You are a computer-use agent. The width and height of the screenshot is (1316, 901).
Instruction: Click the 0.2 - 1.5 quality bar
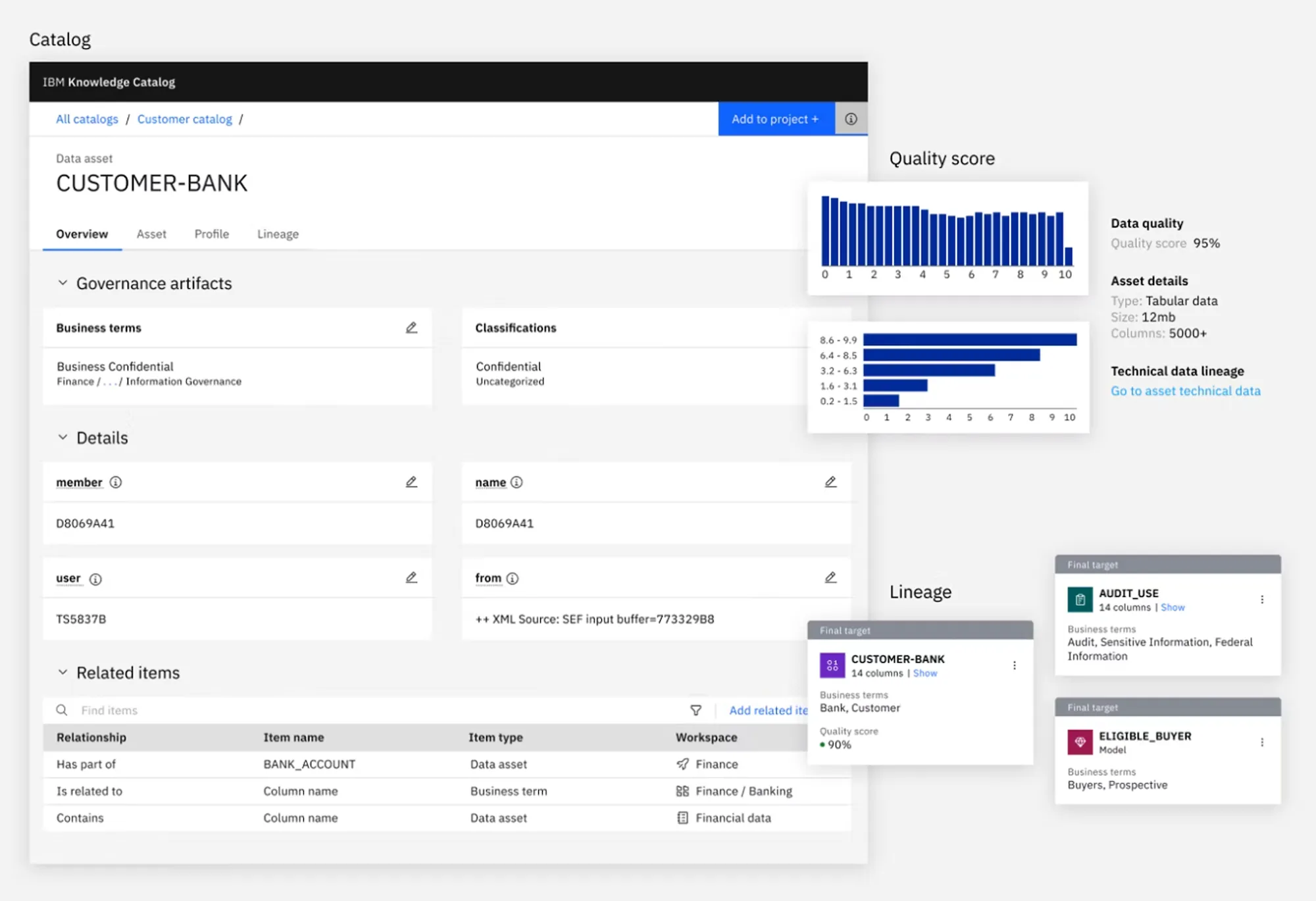pos(881,401)
